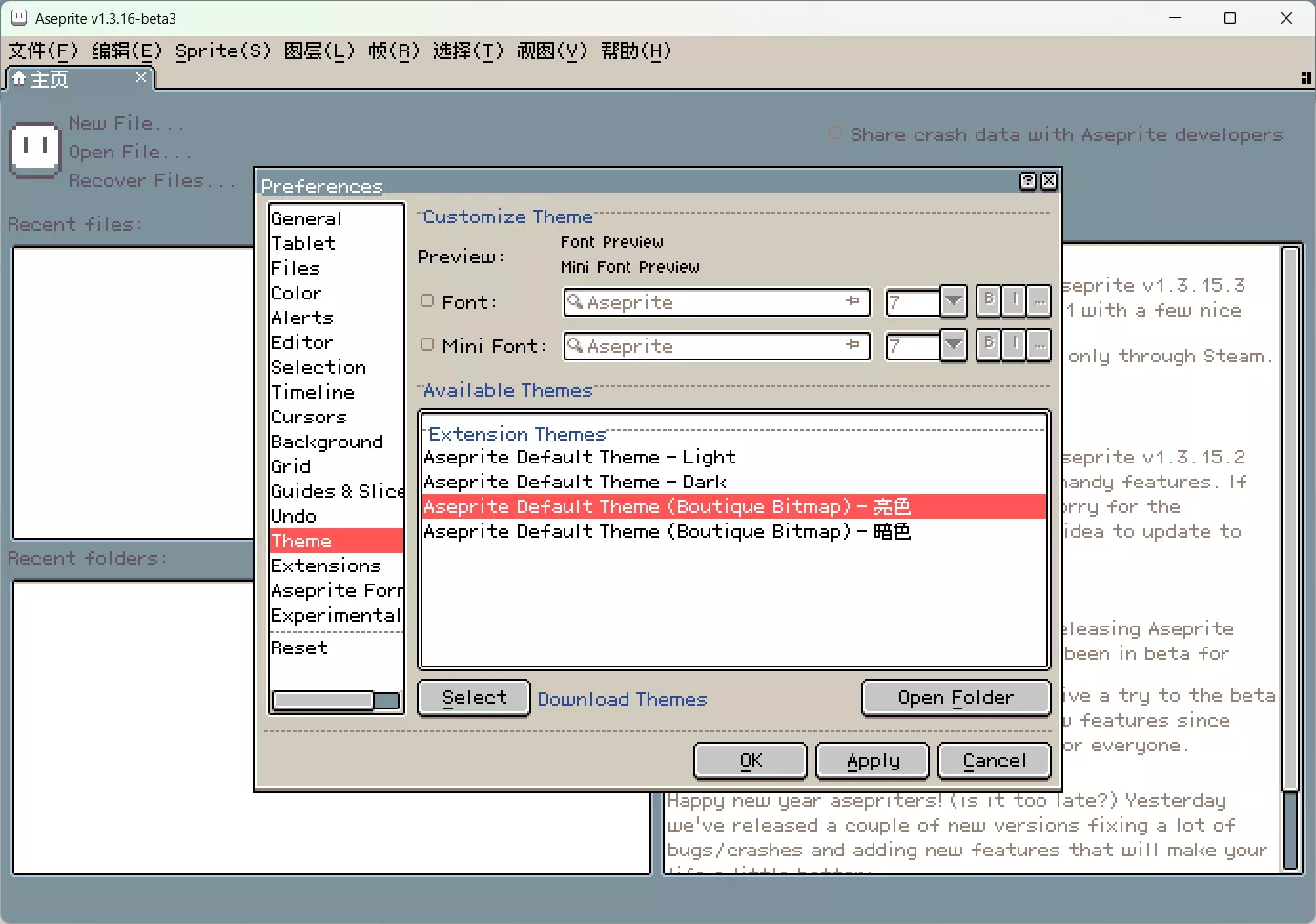This screenshot has width=1316, height=924.
Task: Click Aseprite app icon in title bar
Action: tap(18, 18)
